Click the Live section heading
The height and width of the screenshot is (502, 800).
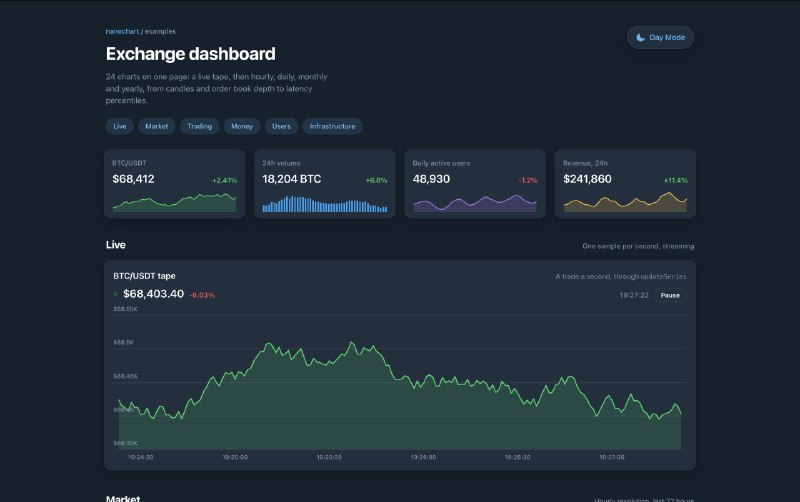coord(116,245)
